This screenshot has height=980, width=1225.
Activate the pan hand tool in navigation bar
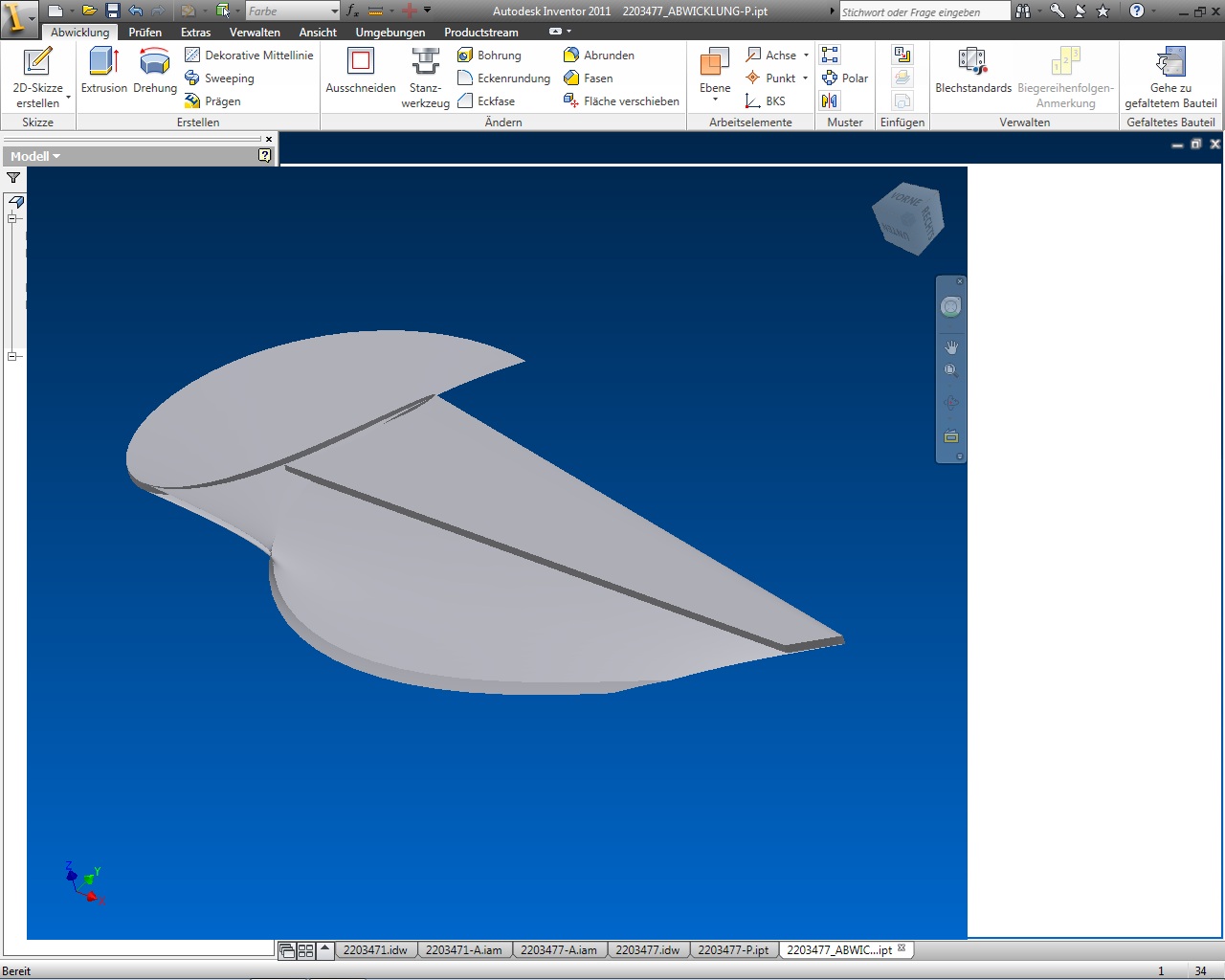(950, 346)
